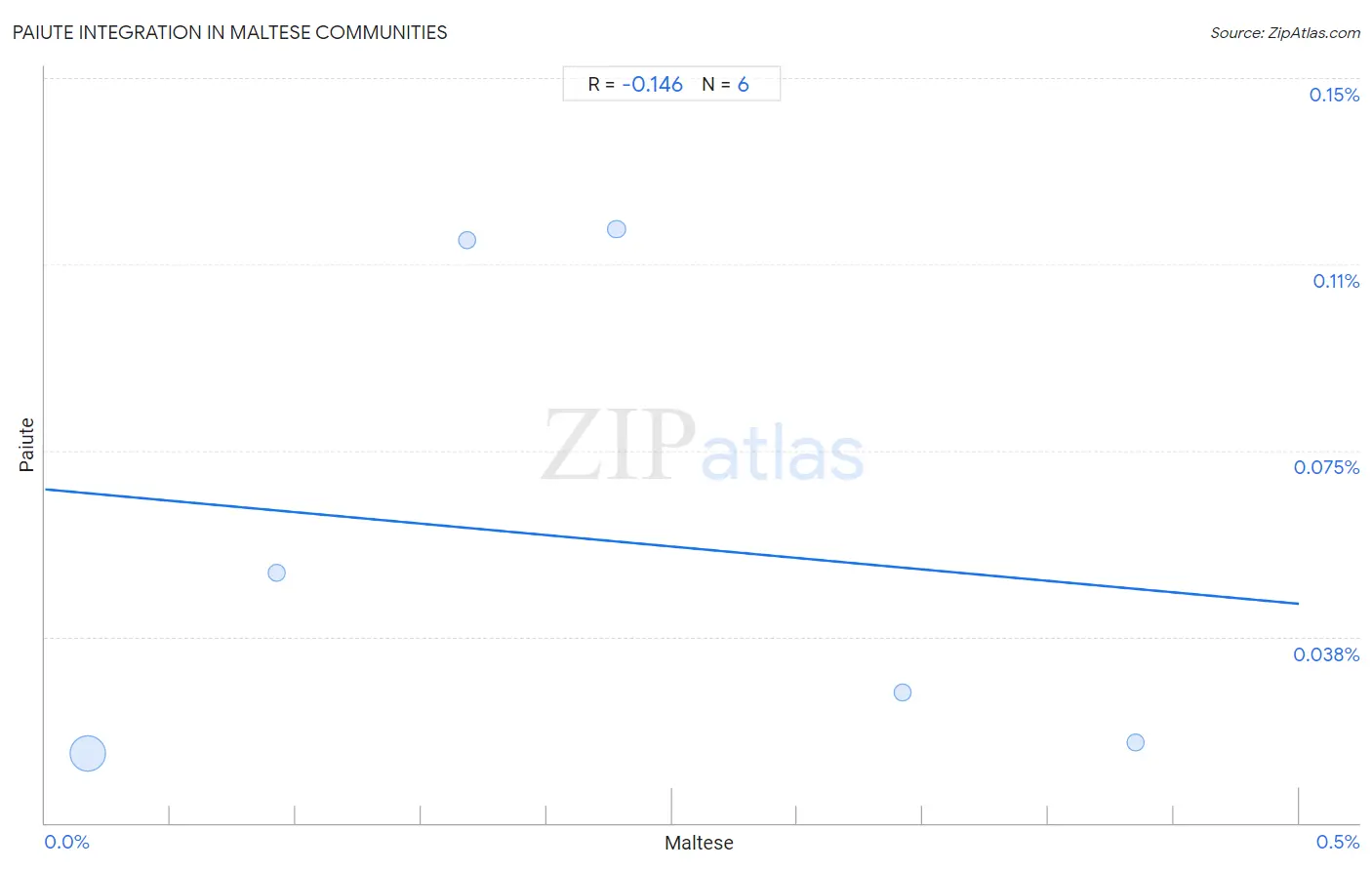The width and height of the screenshot is (1372, 870).
Task: Click the data point near 0.11% gridline
Action: tap(467, 240)
